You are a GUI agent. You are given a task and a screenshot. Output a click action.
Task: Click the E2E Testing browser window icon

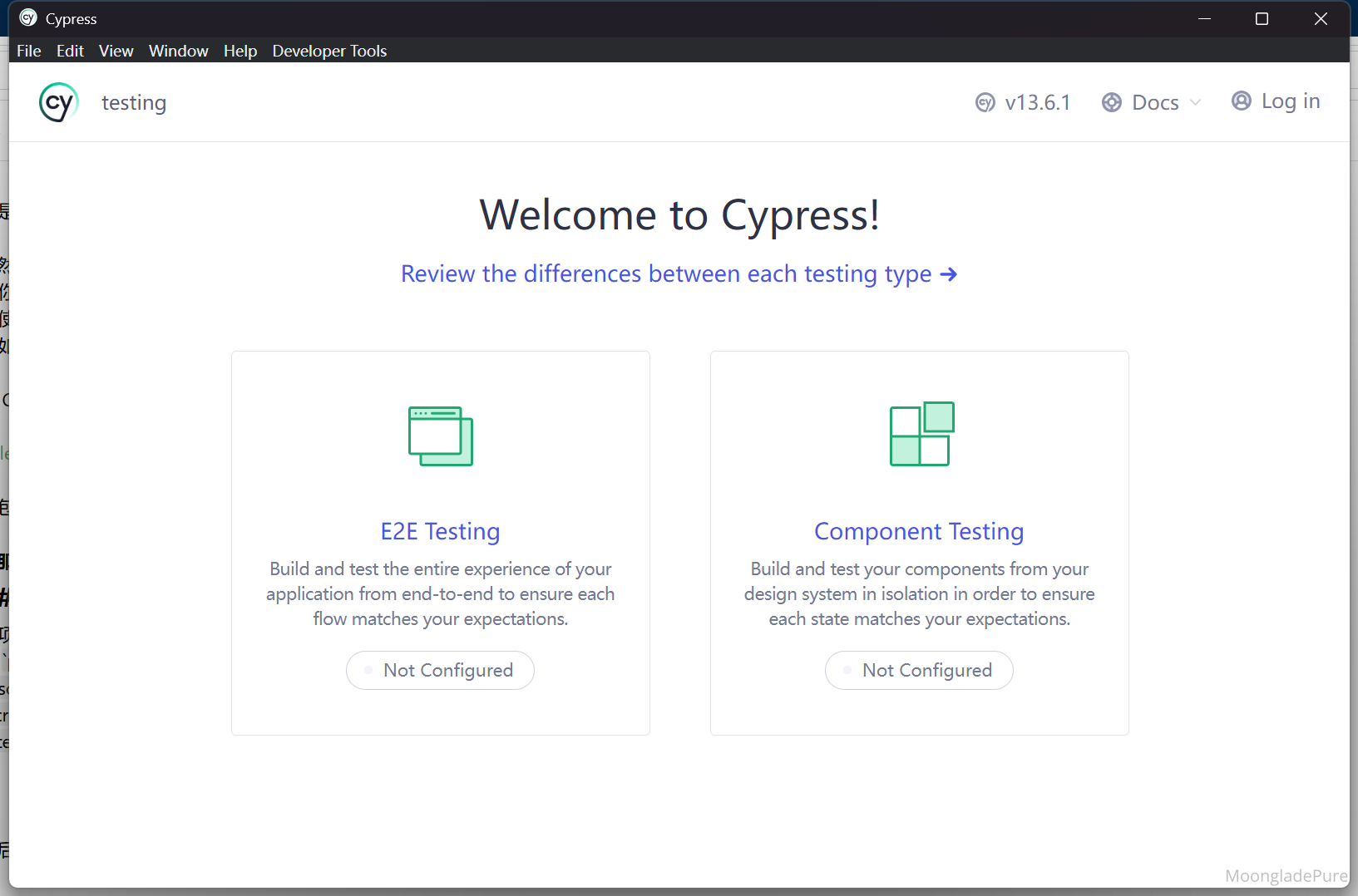click(x=440, y=436)
